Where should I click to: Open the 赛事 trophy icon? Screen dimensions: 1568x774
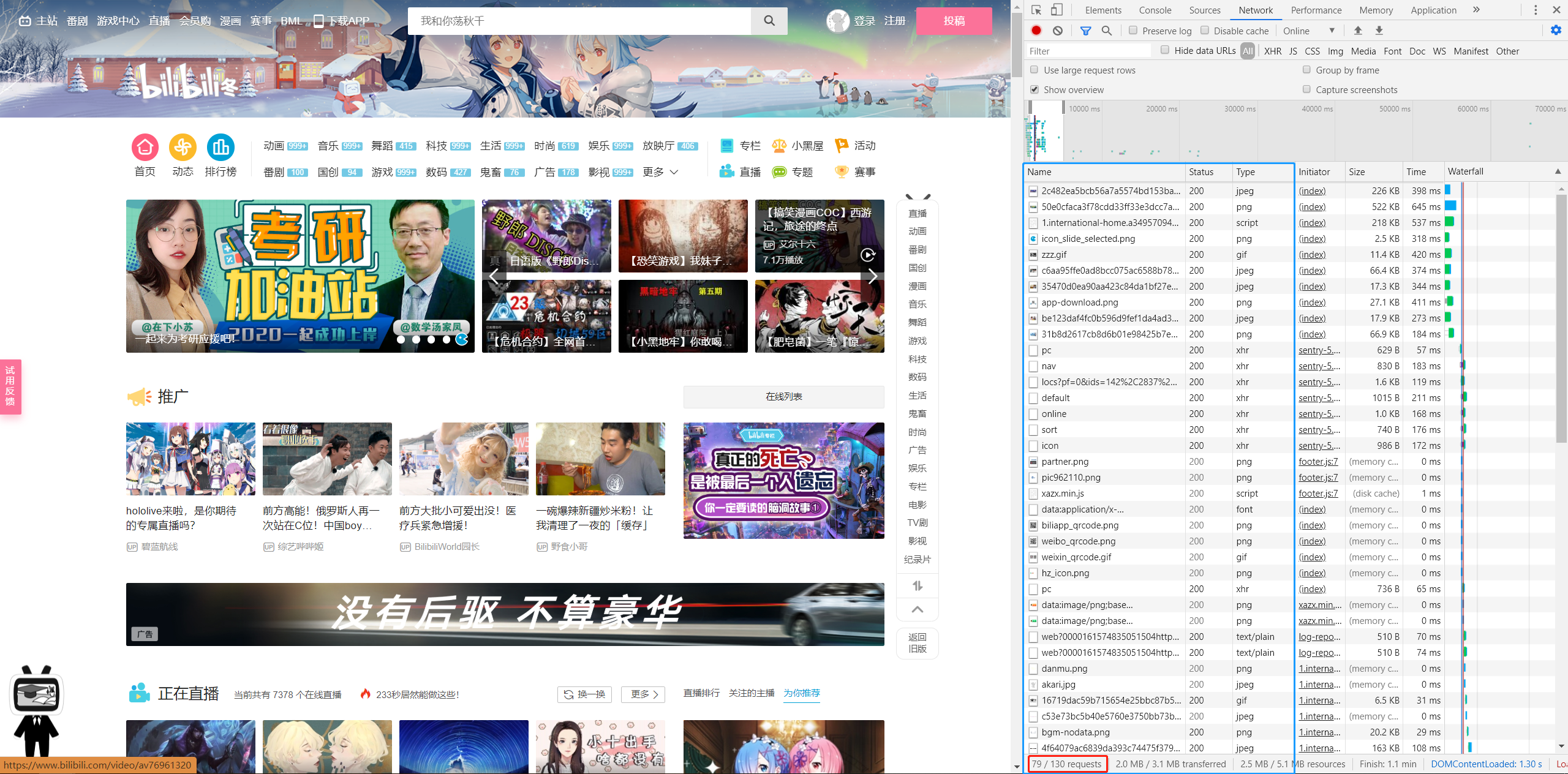[842, 171]
